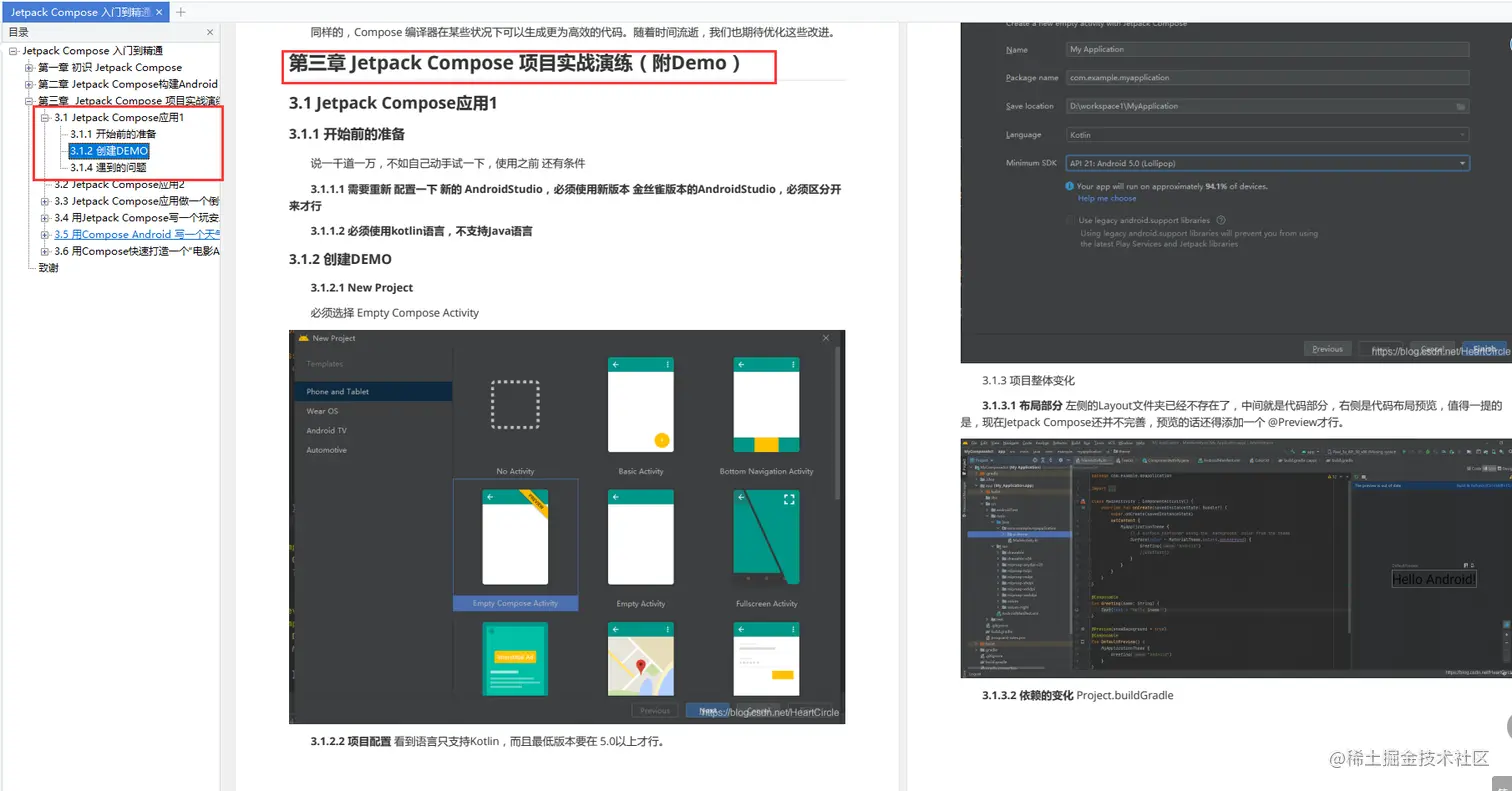This screenshot has width=1512, height=791.
Task: Click Previous in project configuration dialog
Action: 1327,349
